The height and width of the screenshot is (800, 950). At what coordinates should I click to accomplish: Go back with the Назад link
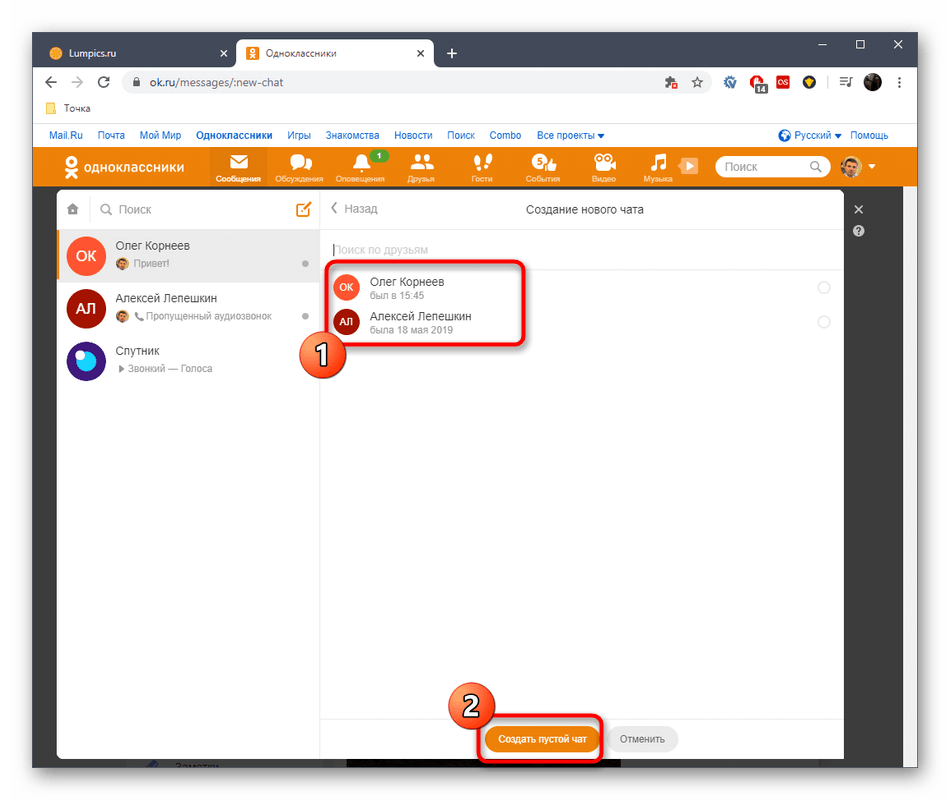355,209
